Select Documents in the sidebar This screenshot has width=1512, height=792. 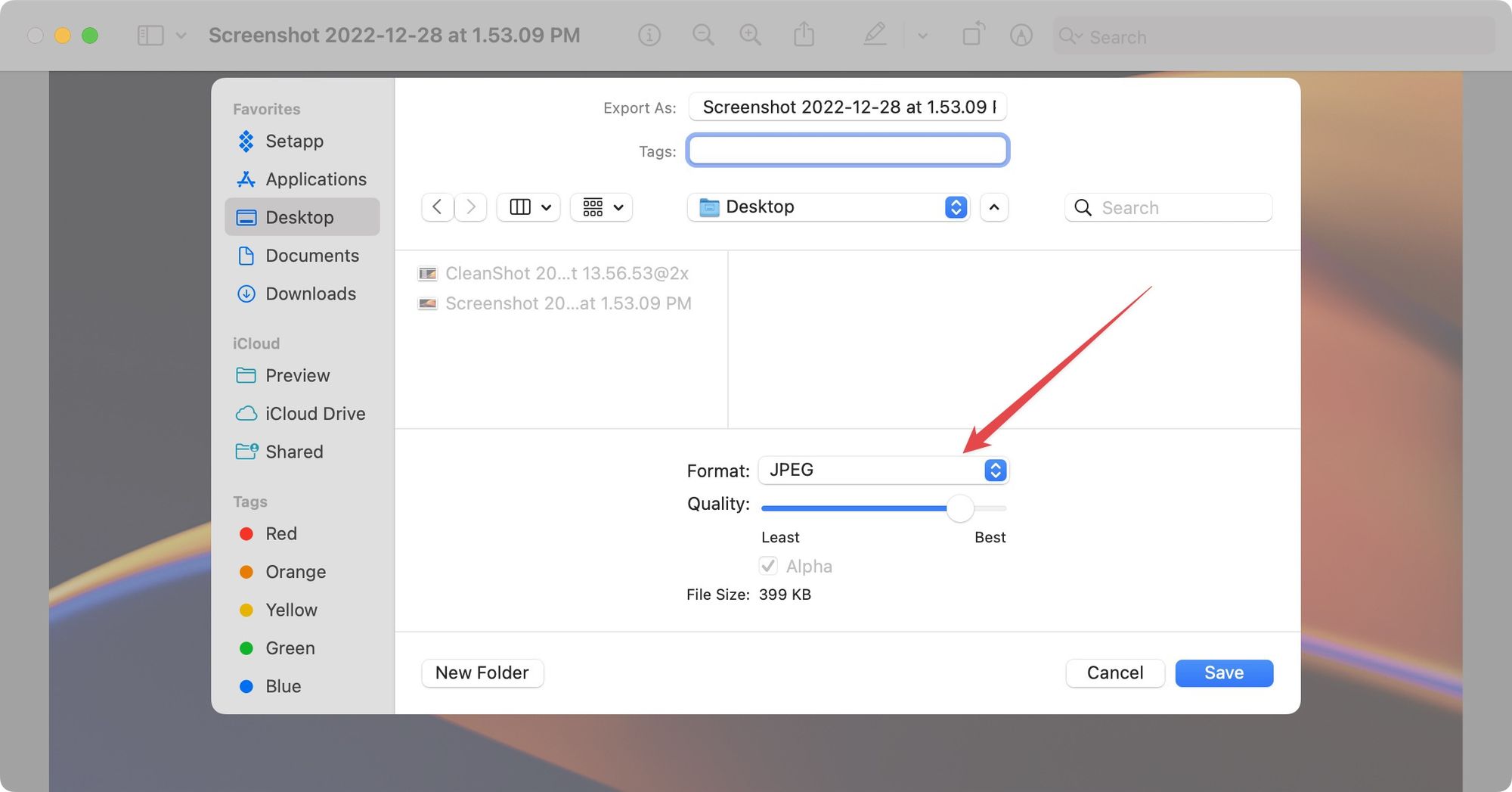coord(311,256)
